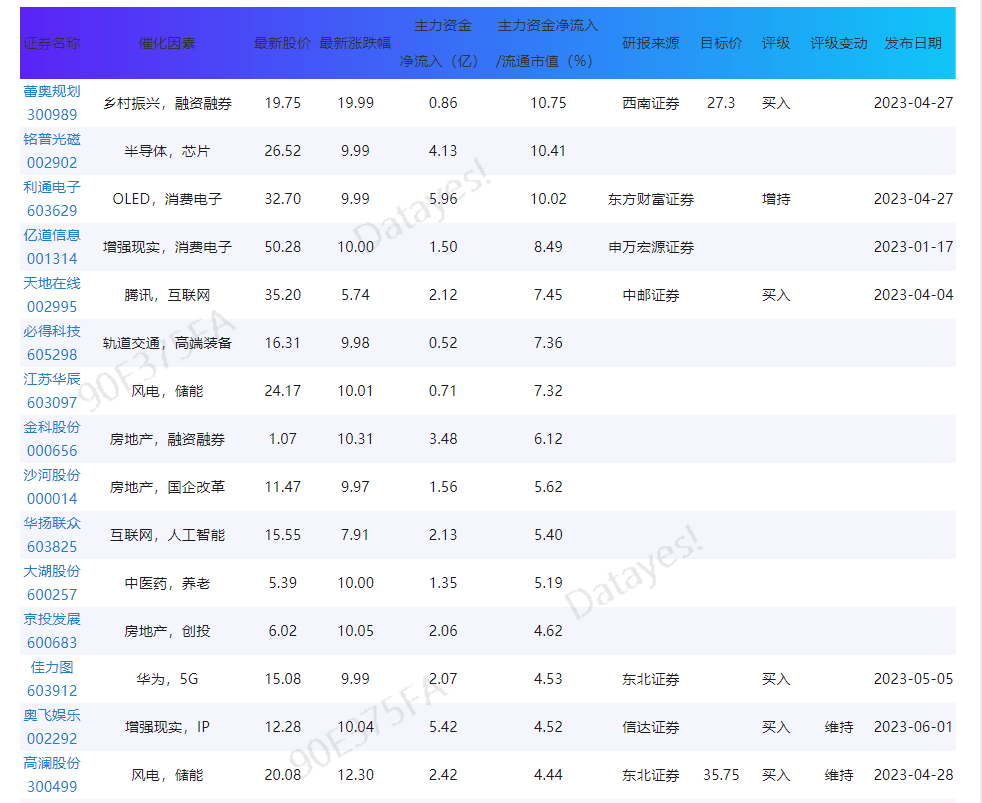Click the 中邮证券 research source cell

click(x=651, y=295)
